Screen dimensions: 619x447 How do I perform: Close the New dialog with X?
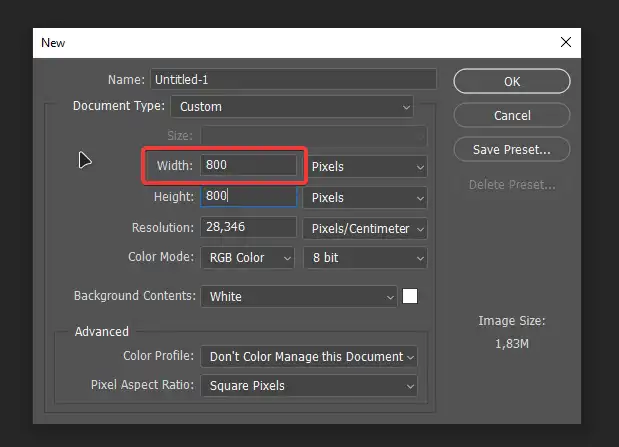point(566,43)
